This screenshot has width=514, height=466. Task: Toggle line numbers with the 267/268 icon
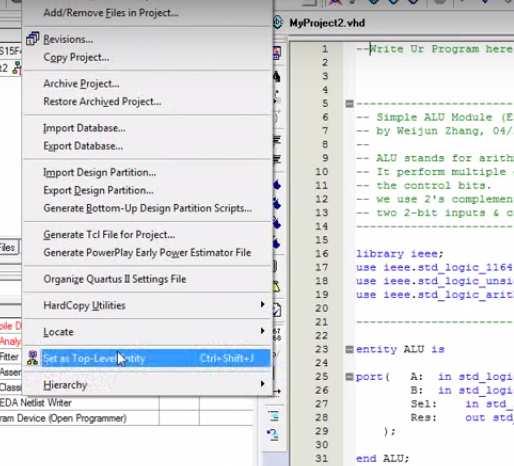point(277,334)
